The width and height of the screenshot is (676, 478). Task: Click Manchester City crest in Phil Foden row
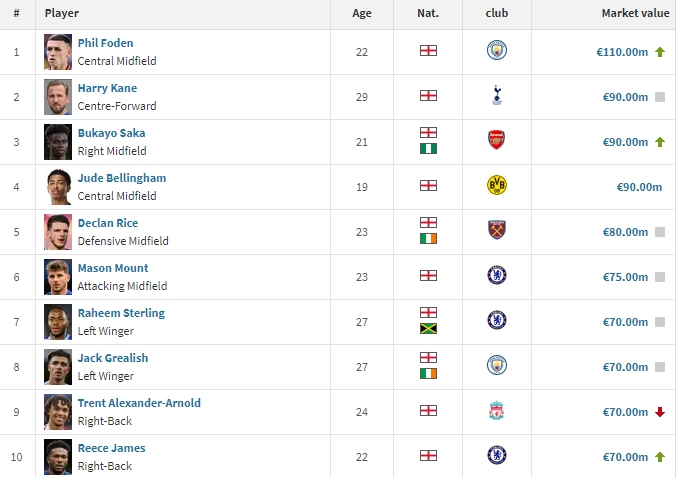click(x=497, y=50)
